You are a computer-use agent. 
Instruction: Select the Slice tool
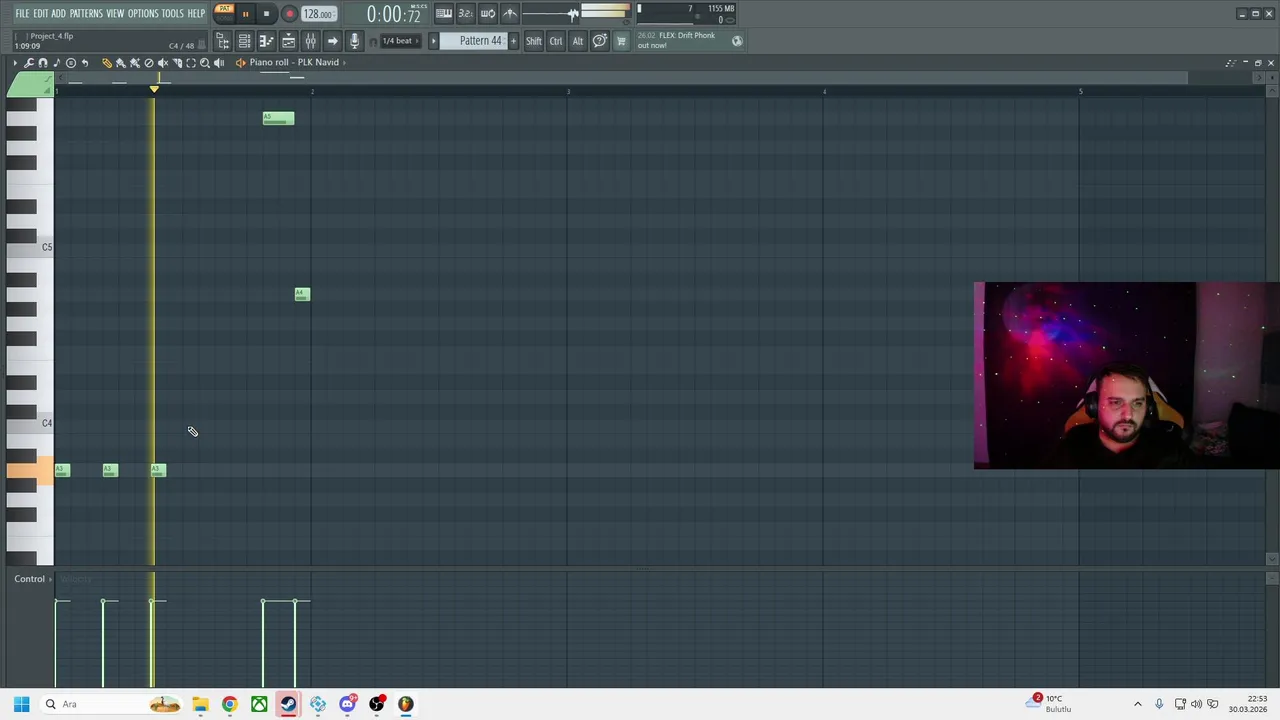[177, 63]
